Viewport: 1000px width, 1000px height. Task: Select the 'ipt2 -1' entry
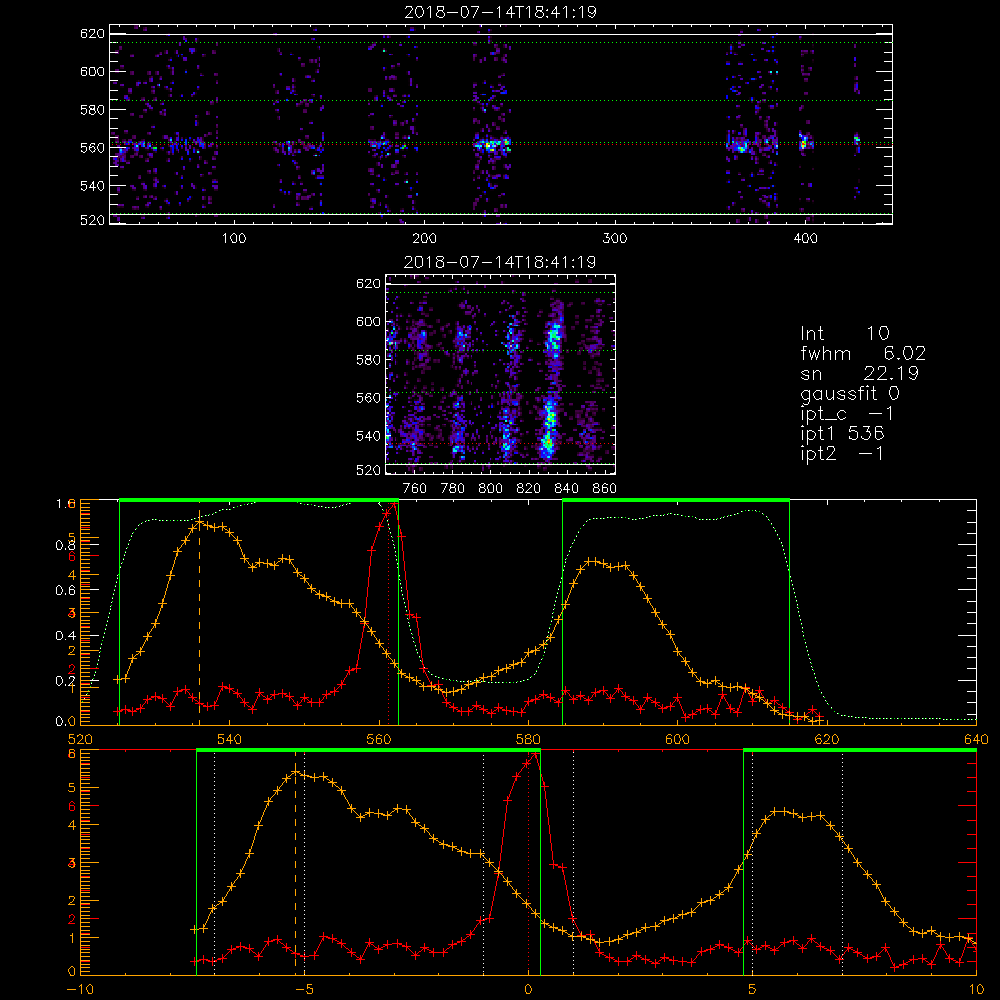coord(842,453)
